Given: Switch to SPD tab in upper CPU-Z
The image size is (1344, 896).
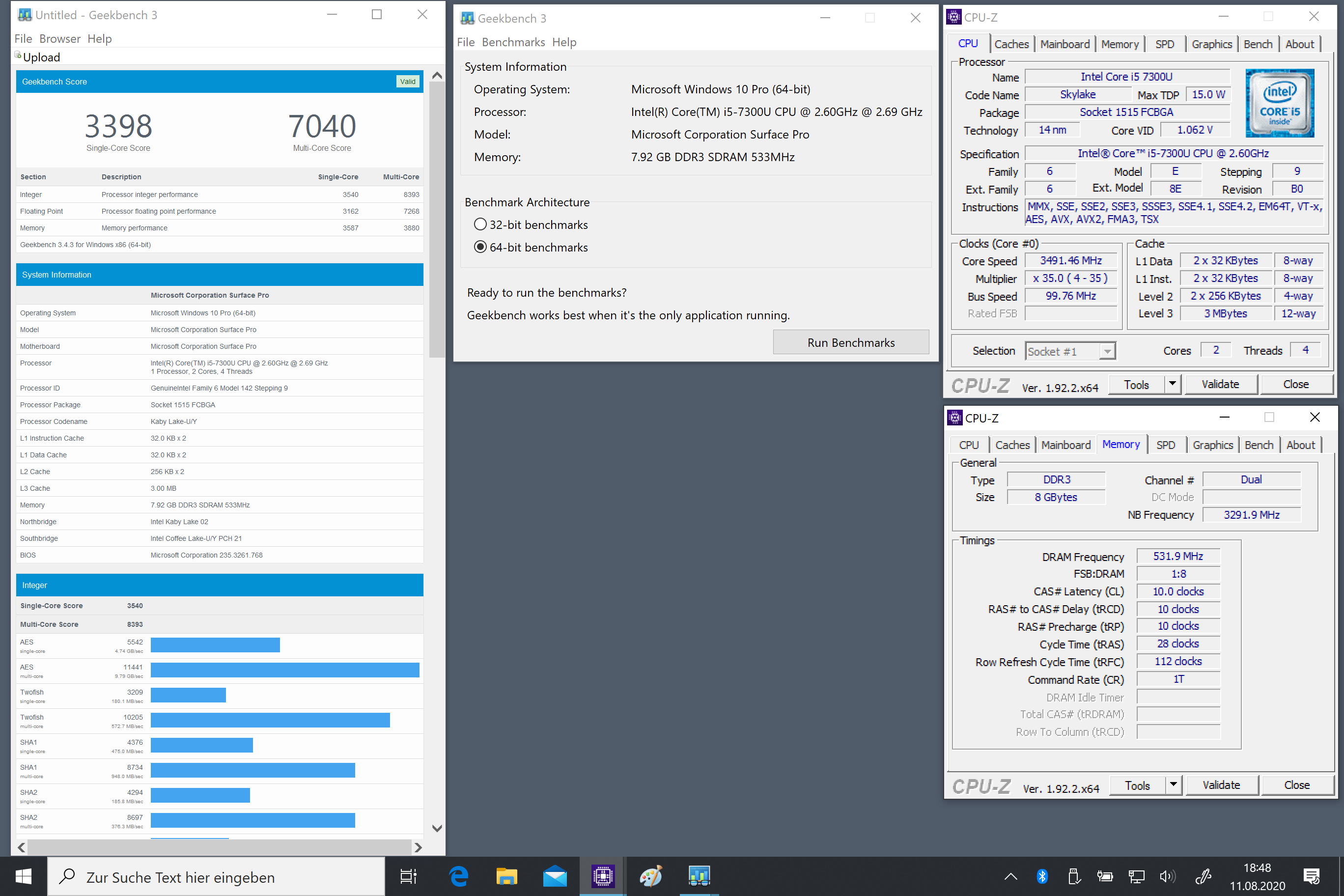Looking at the screenshot, I should pyautogui.click(x=1165, y=44).
